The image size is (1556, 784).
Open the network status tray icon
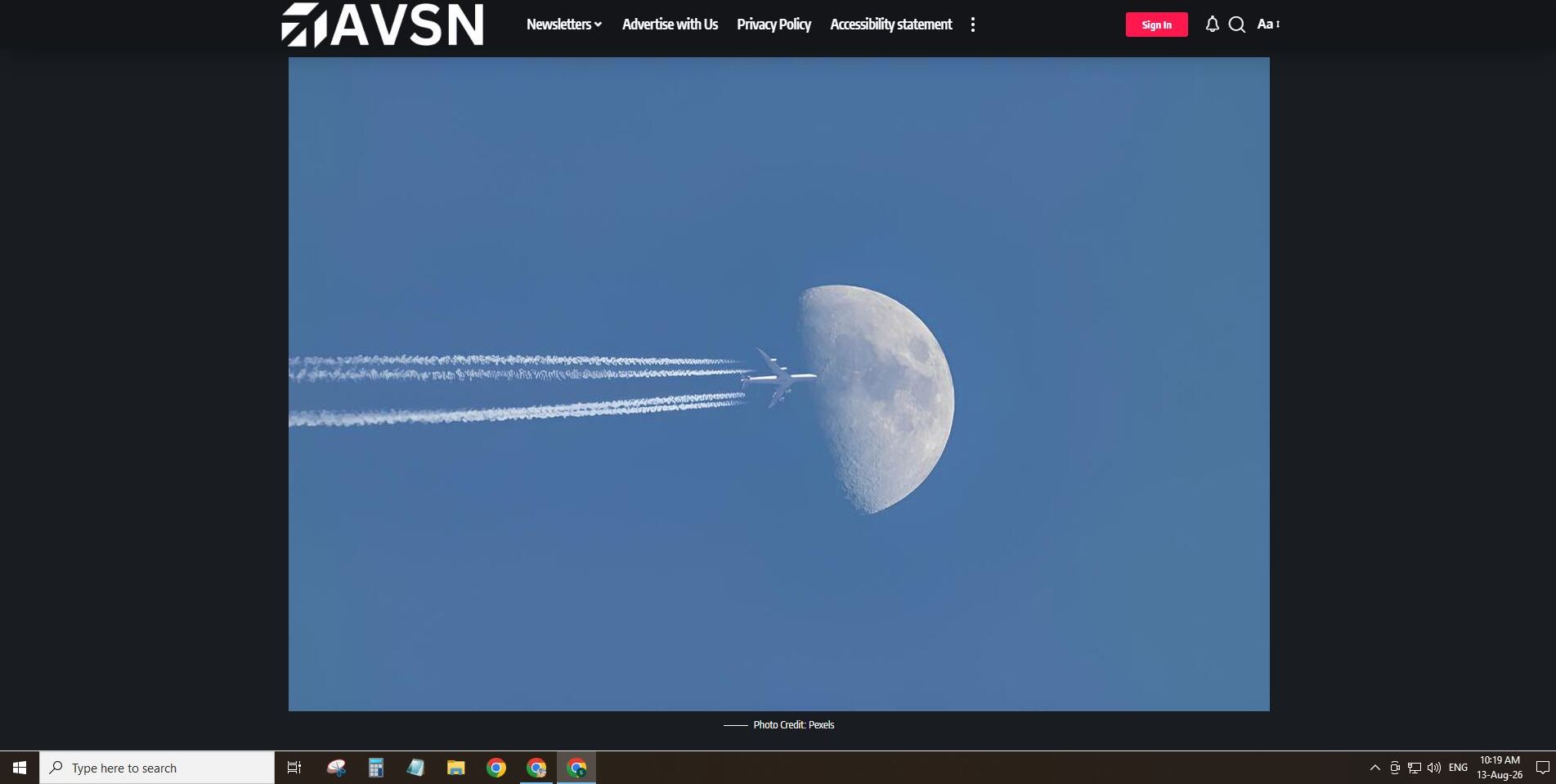pyautogui.click(x=1415, y=768)
